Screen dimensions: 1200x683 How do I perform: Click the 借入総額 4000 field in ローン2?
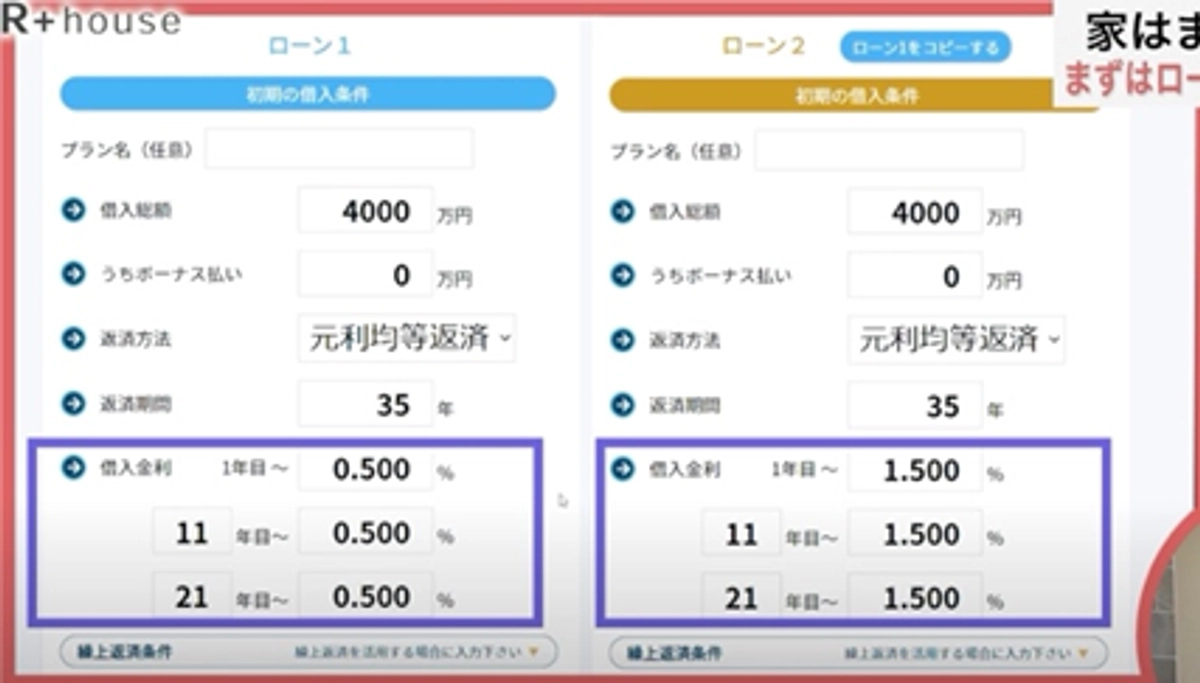coord(915,213)
